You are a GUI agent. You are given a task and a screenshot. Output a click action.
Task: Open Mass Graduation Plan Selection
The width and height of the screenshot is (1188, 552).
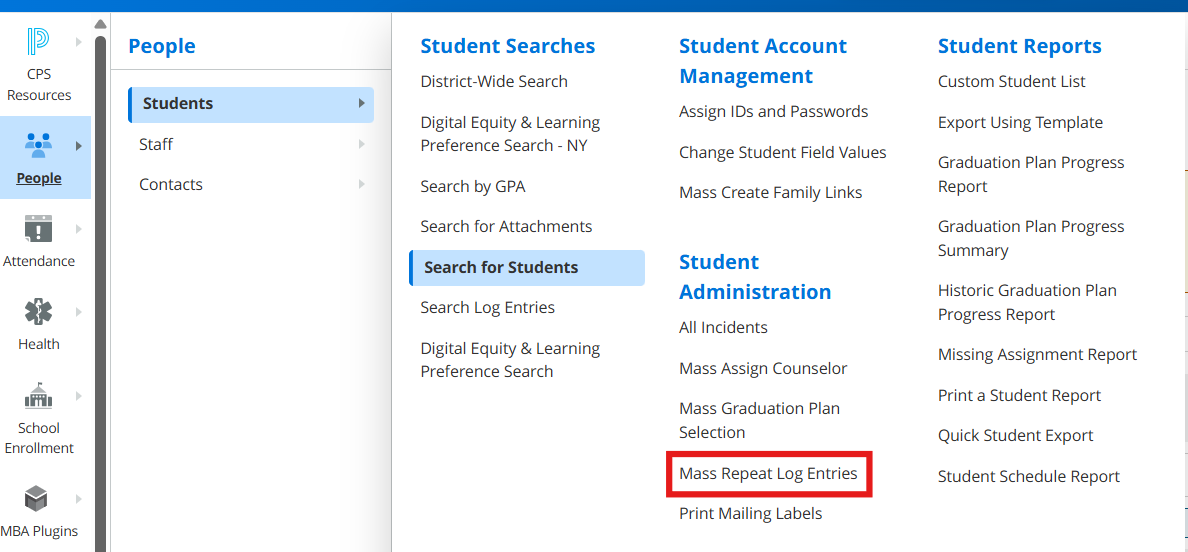(x=759, y=420)
